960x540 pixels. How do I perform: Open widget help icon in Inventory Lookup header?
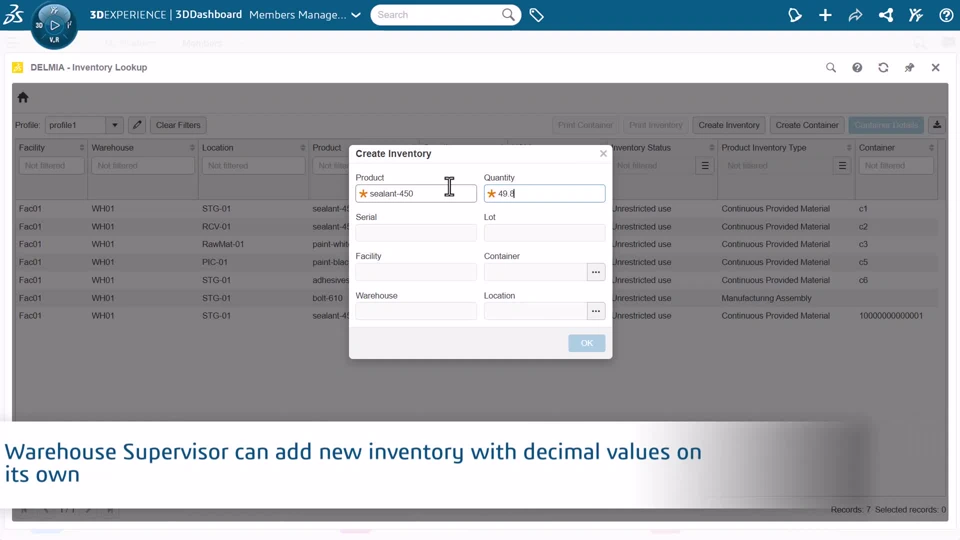click(x=857, y=67)
